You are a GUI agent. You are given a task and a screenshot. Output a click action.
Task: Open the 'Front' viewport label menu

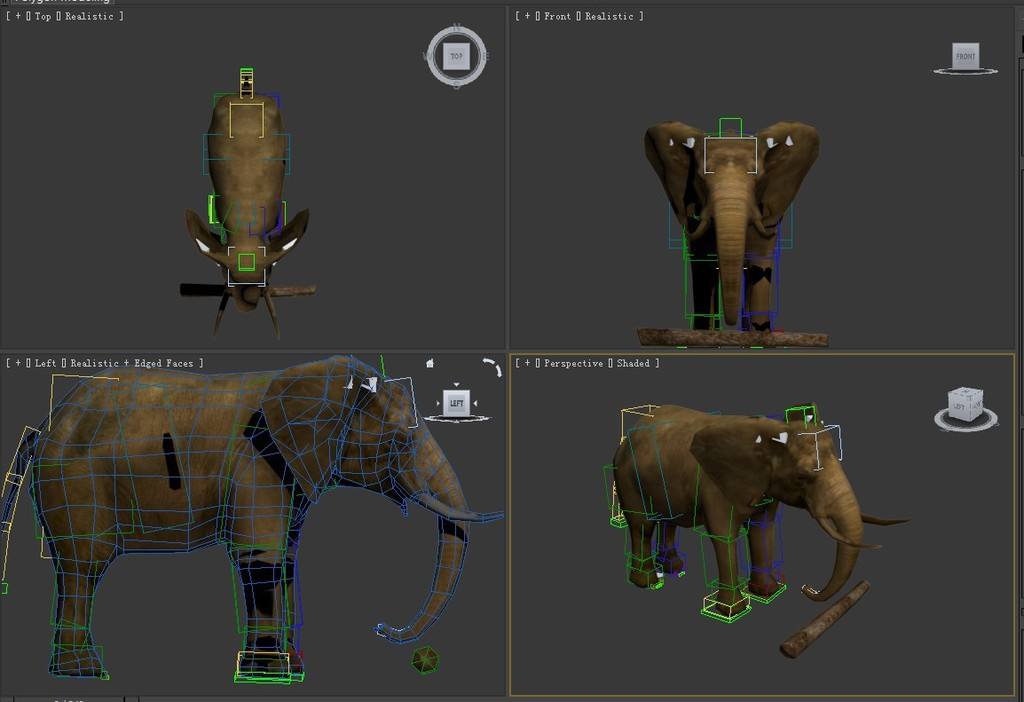click(557, 17)
